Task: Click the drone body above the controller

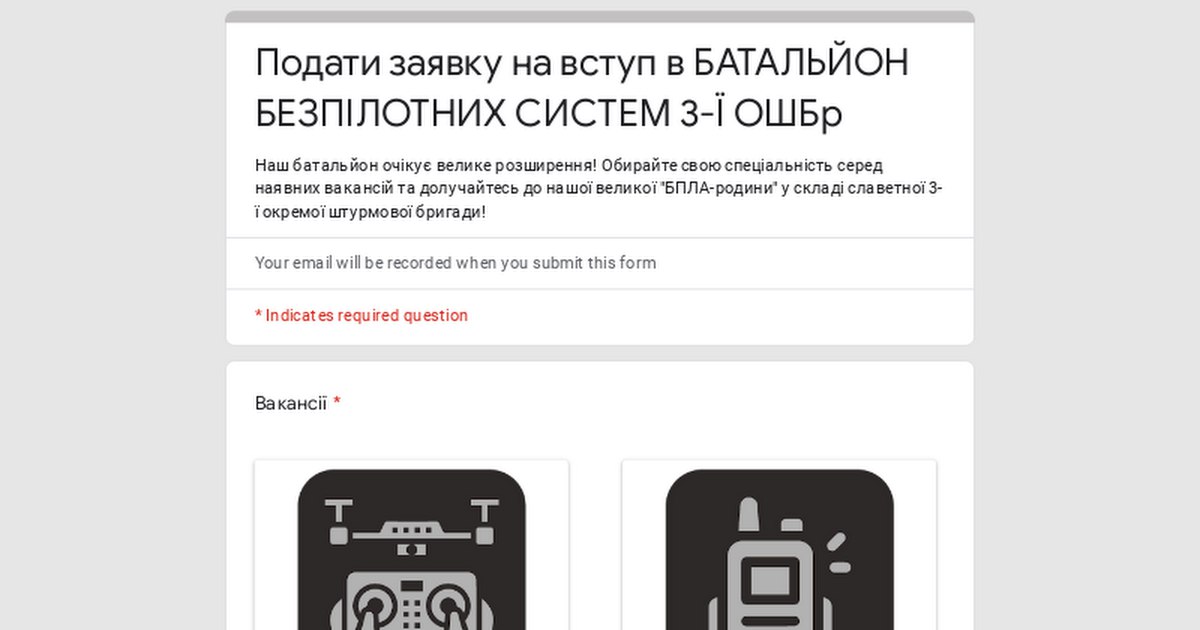Action: 412,534
